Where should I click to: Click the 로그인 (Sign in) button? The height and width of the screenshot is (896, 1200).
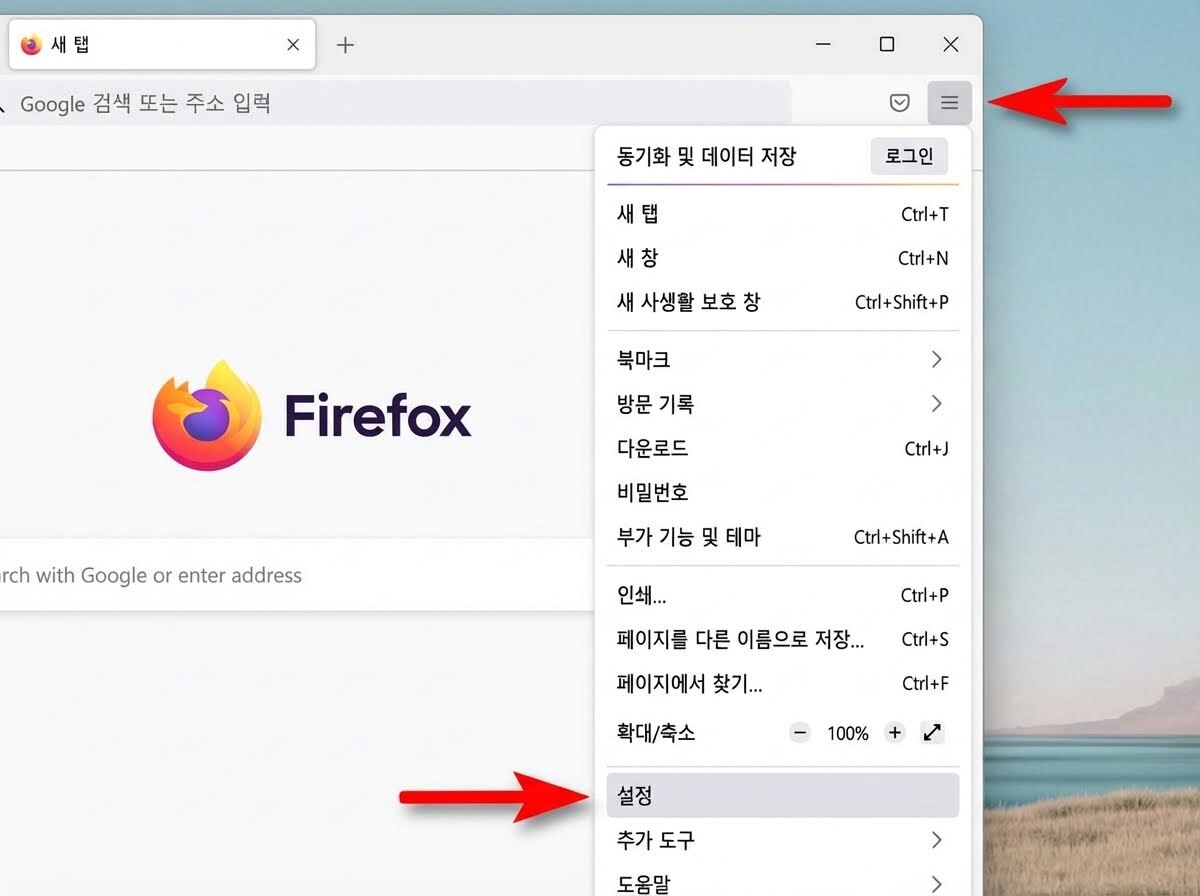tap(908, 156)
